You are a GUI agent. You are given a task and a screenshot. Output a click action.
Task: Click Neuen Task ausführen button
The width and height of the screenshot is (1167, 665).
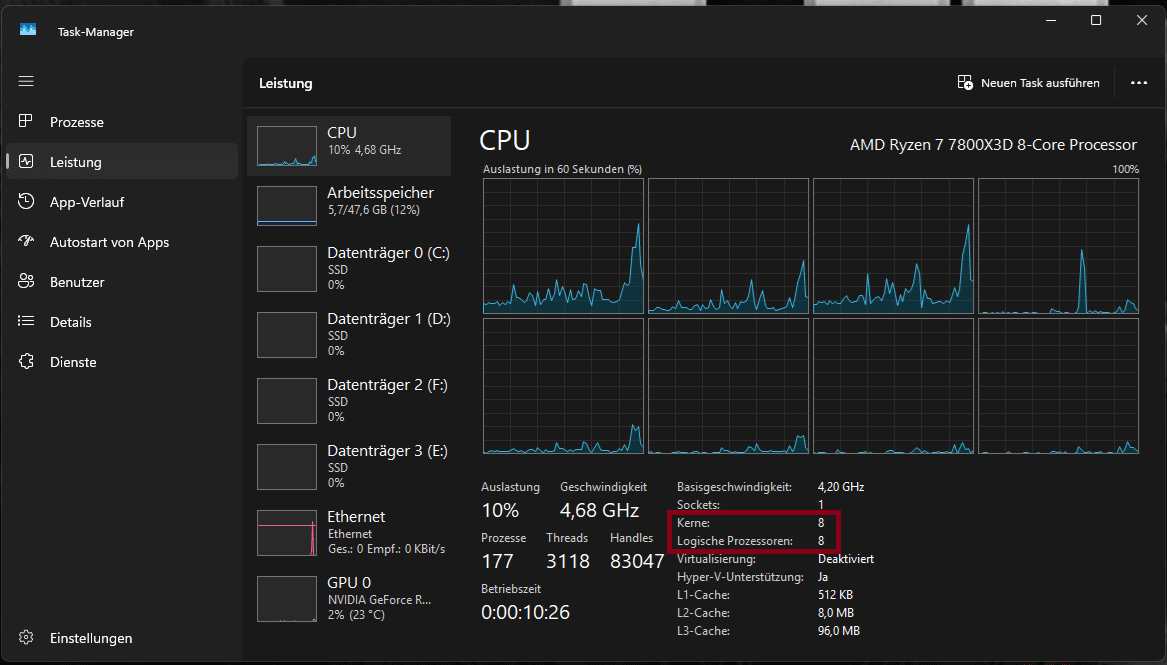click(x=1029, y=83)
